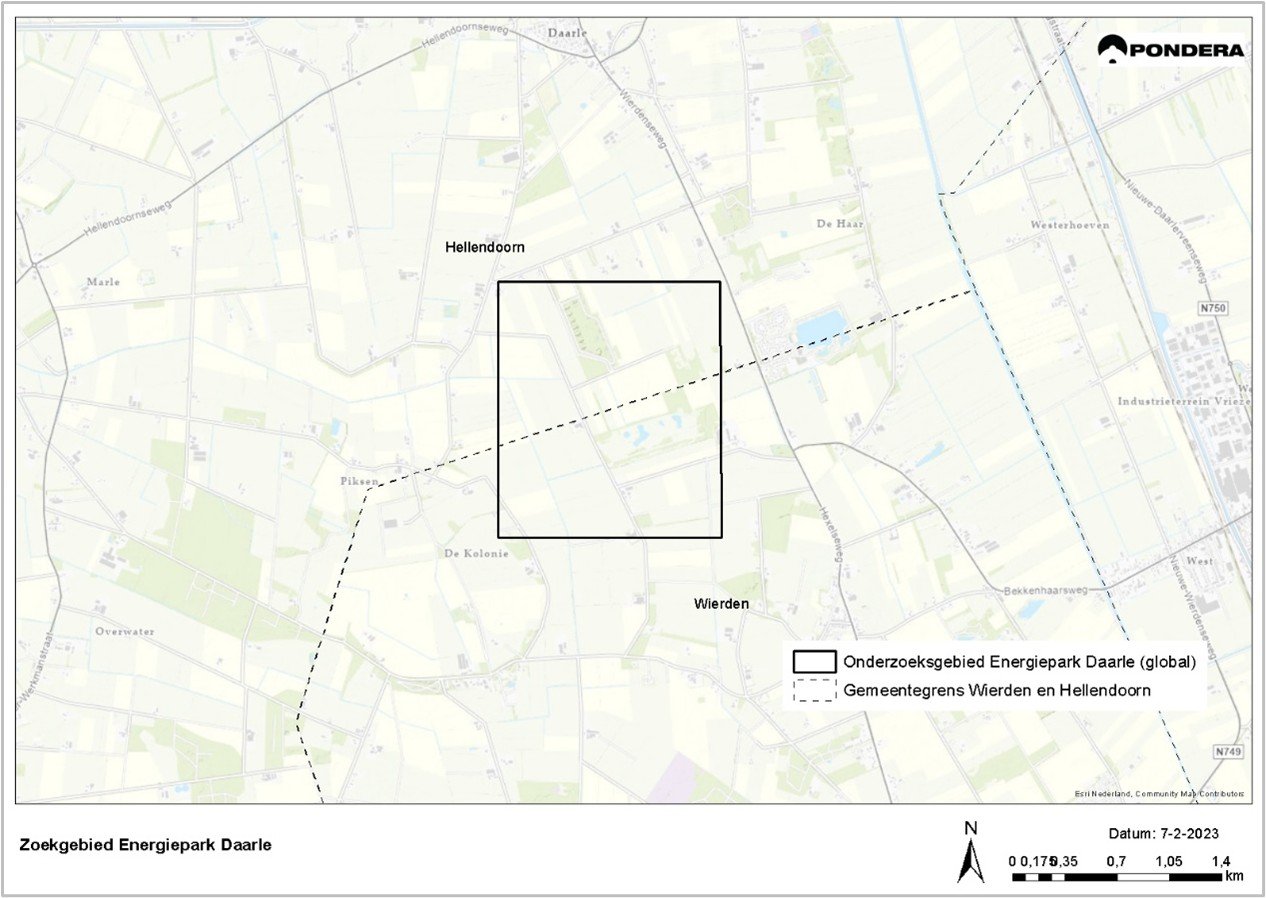Click the De Kolonie place label
The image size is (1266, 898).
477,553
